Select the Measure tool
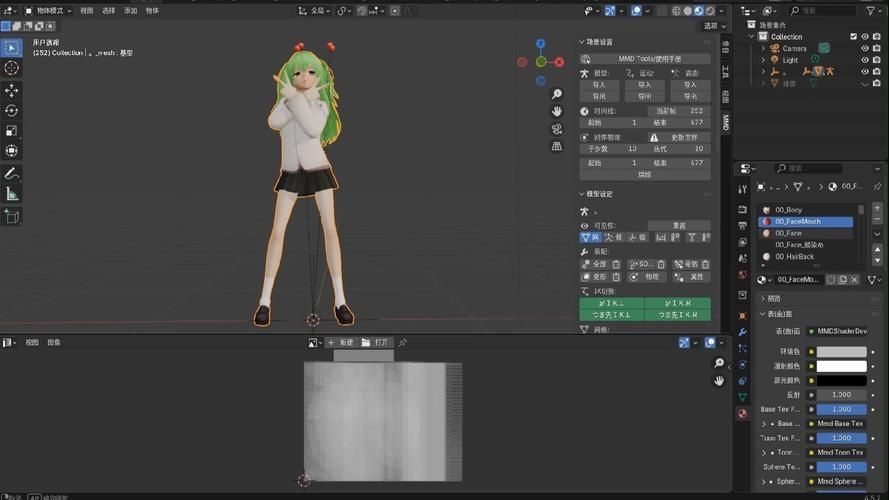Screen dimensions: 889x500 click(11, 194)
